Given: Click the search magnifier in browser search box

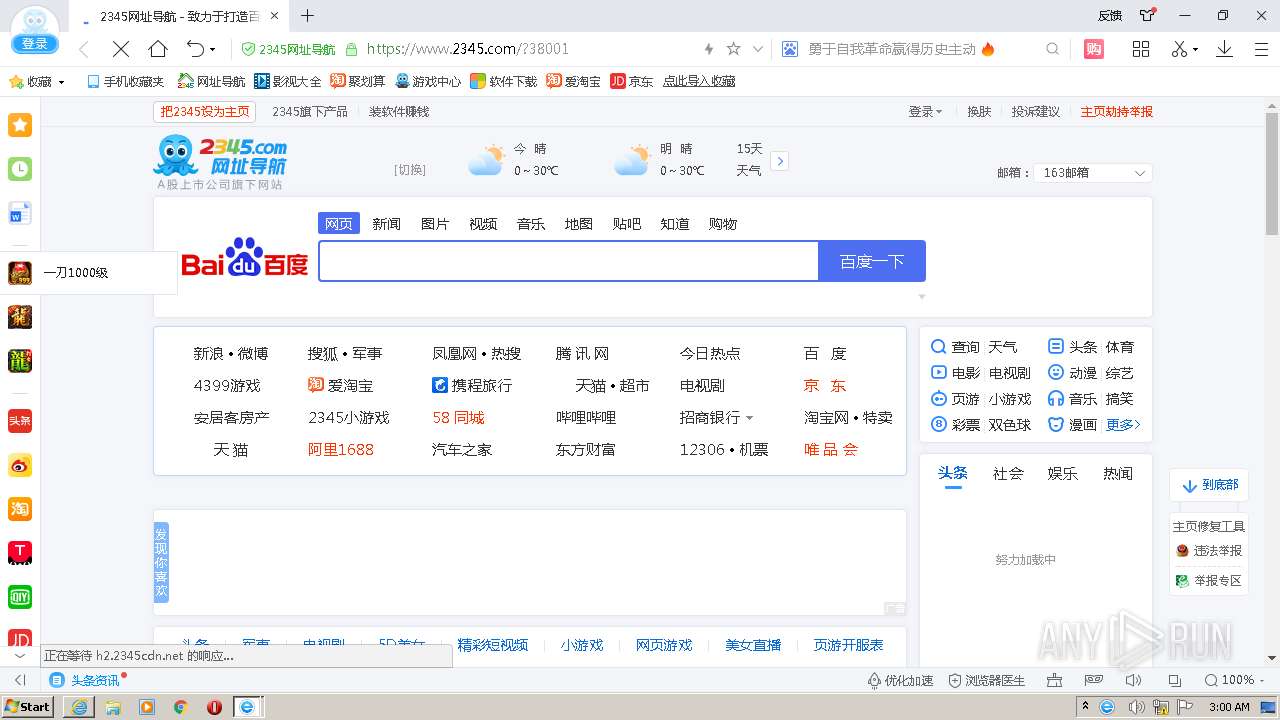Looking at the screenshot, I should click(x=1052, y=49).
